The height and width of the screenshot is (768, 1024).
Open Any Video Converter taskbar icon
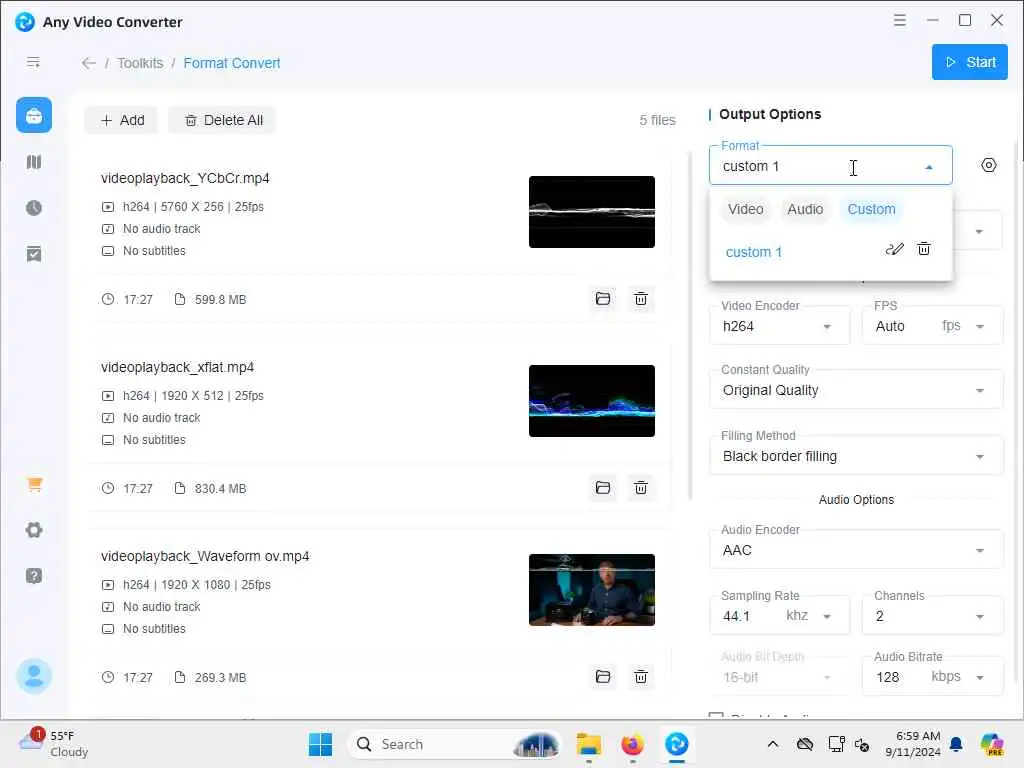pyautogui.click(x=677, y=744)
